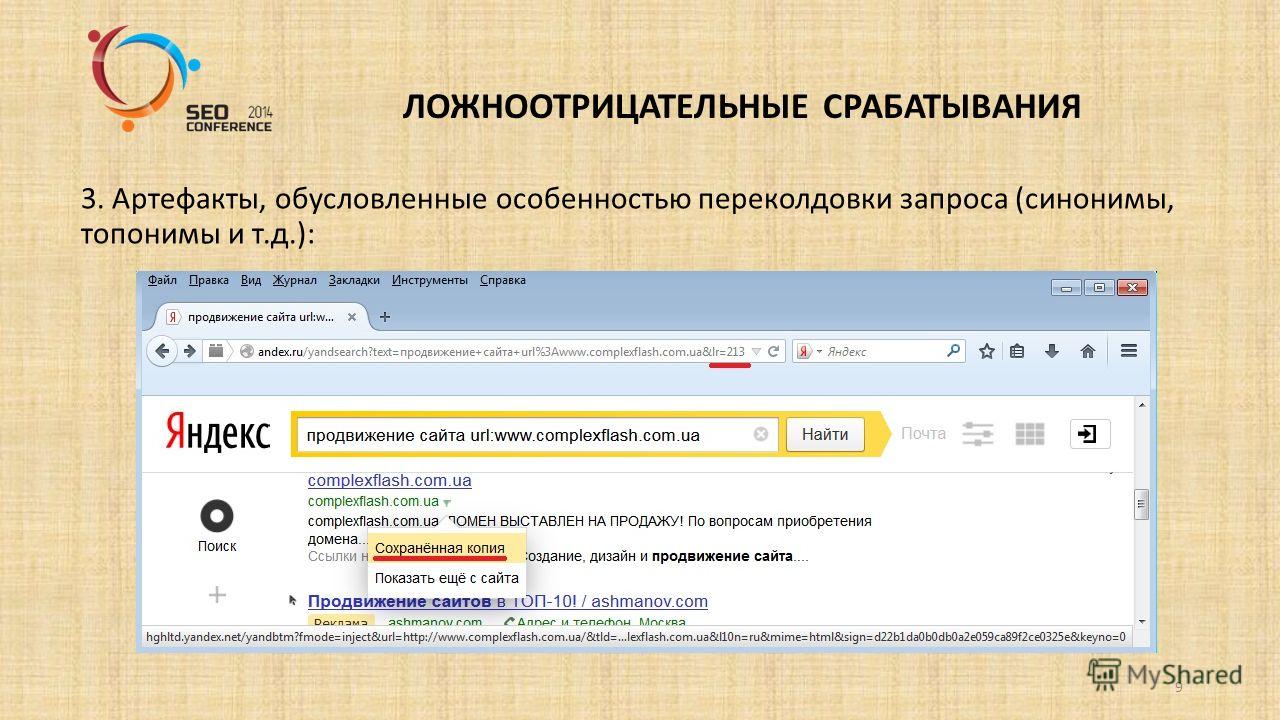
Task: Click the green complexflash.com.ua URL
Action: pyautogui.click(x=373, y=501)
